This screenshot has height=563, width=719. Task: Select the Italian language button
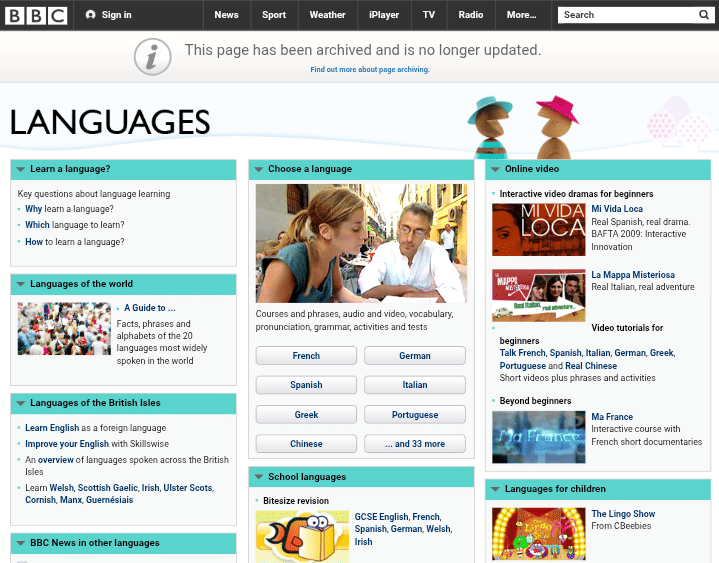tap(415, 385)
